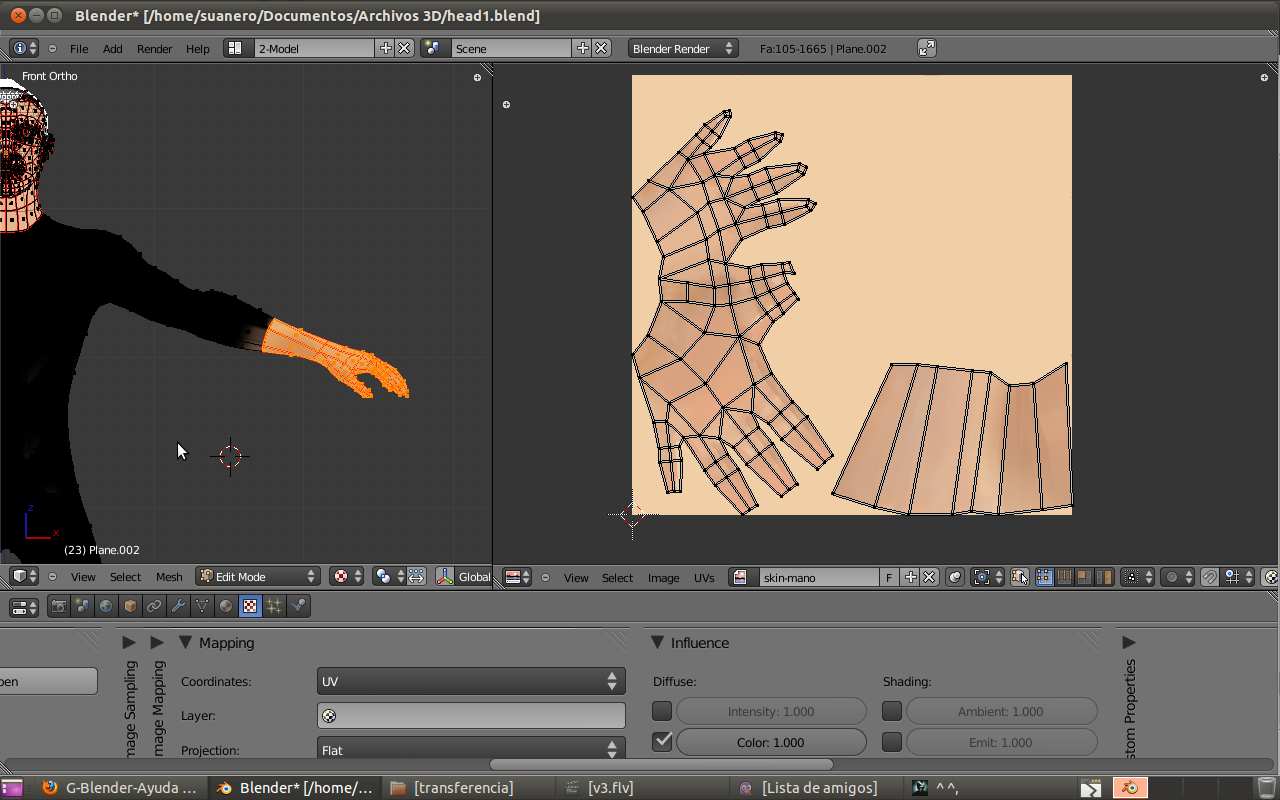Click the Particles properties icon

coord(274,606)
